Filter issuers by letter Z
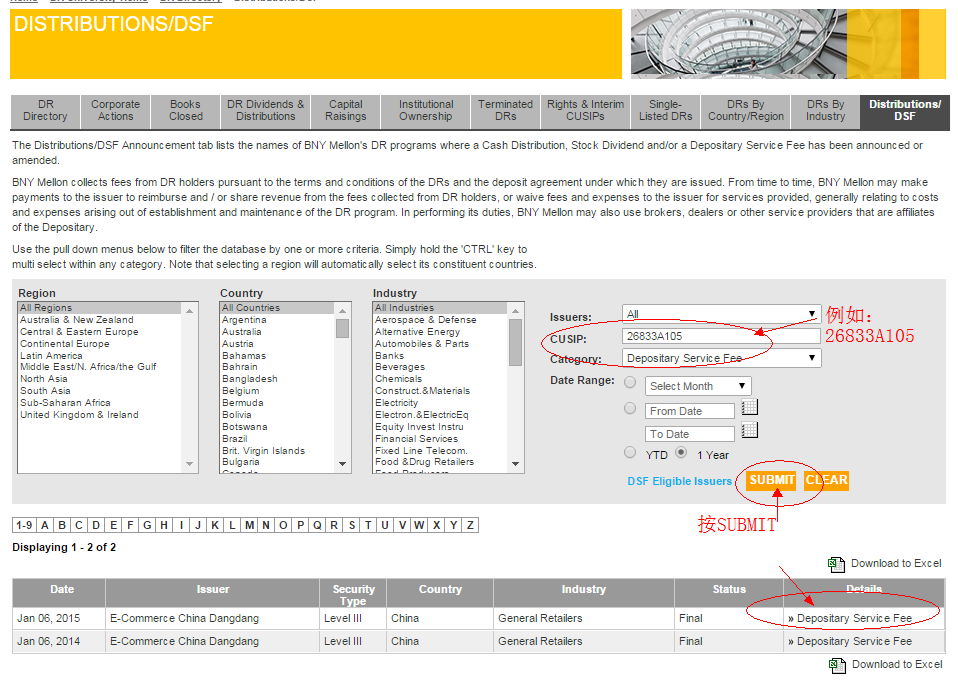The image size is (958, 684). 470,525
